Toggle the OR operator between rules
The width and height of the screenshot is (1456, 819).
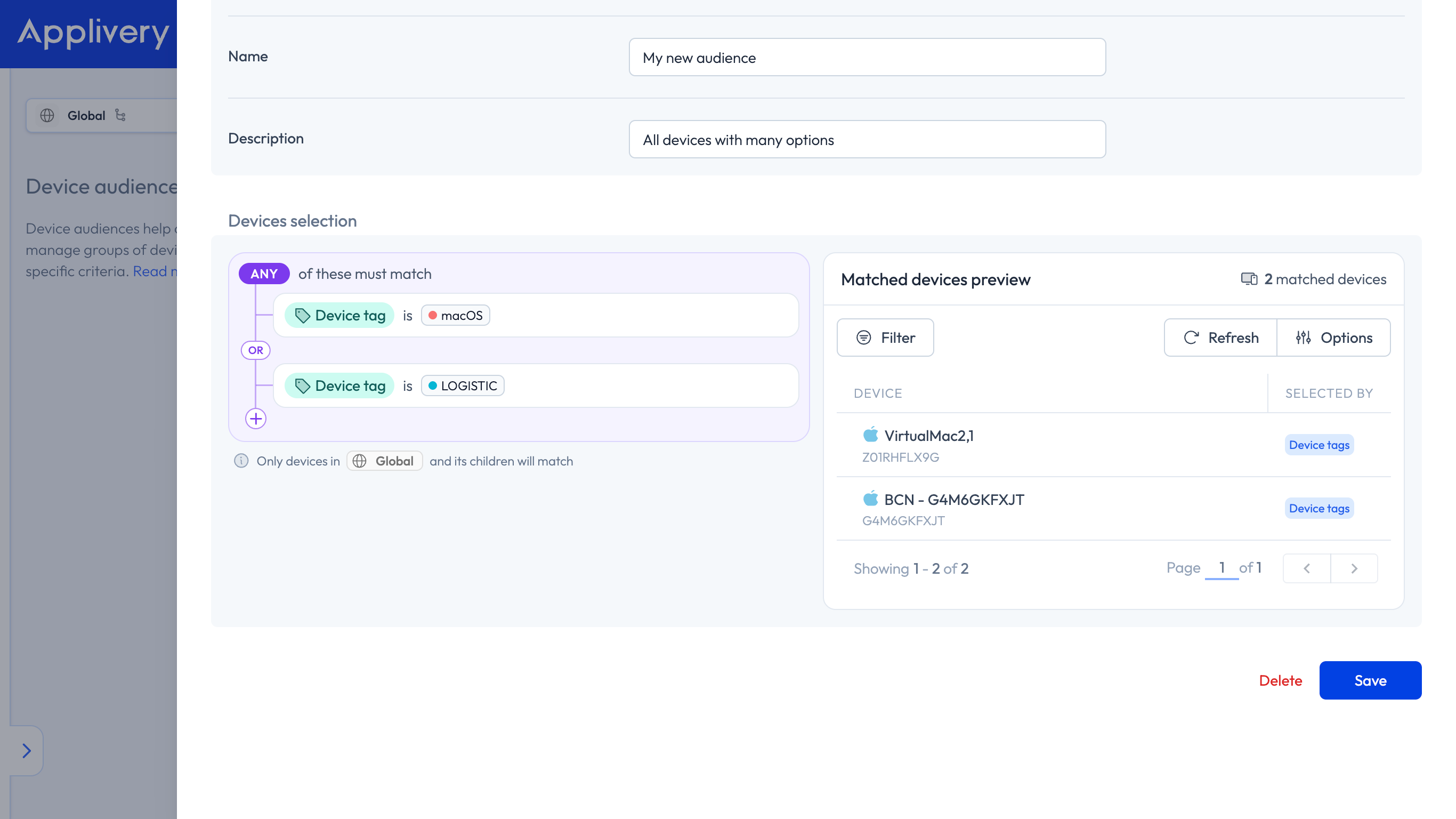coord(255,350)
